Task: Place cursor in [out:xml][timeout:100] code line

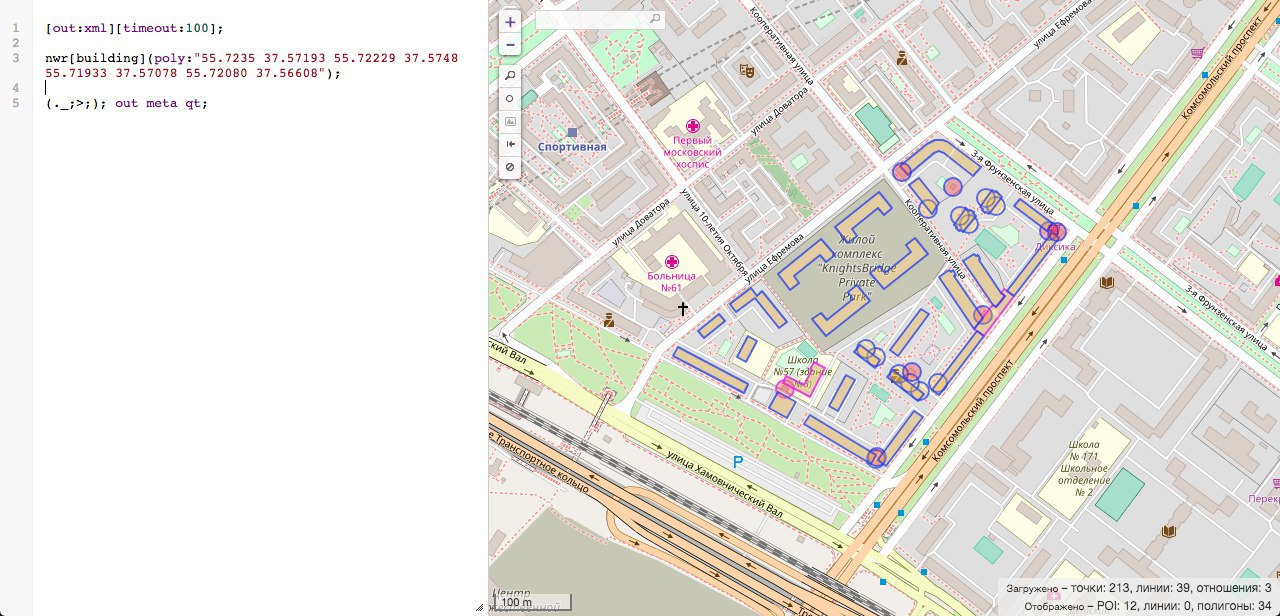Action: point(135,28)
